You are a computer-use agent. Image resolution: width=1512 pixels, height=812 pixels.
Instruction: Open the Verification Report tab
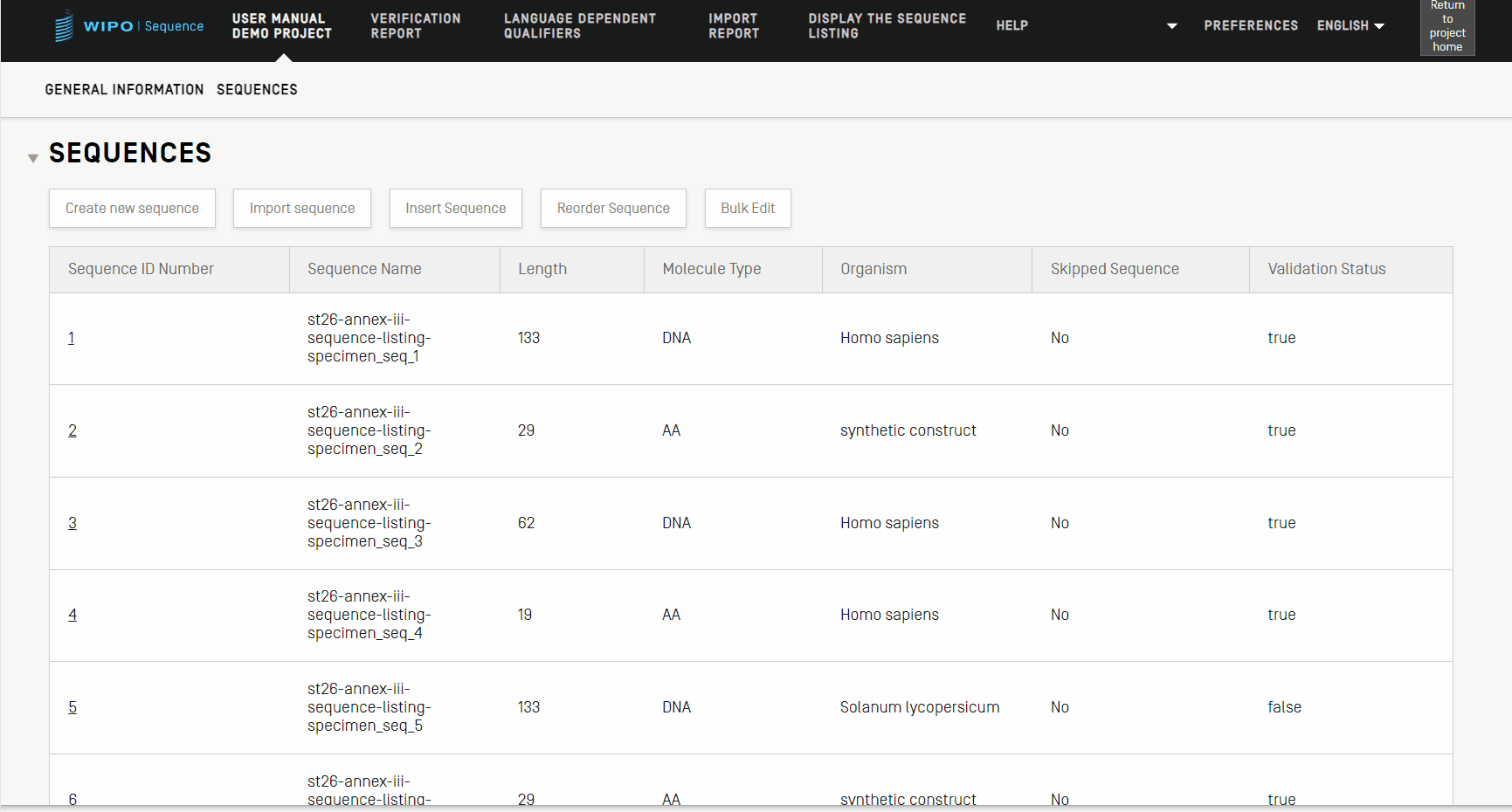[415, 26]
